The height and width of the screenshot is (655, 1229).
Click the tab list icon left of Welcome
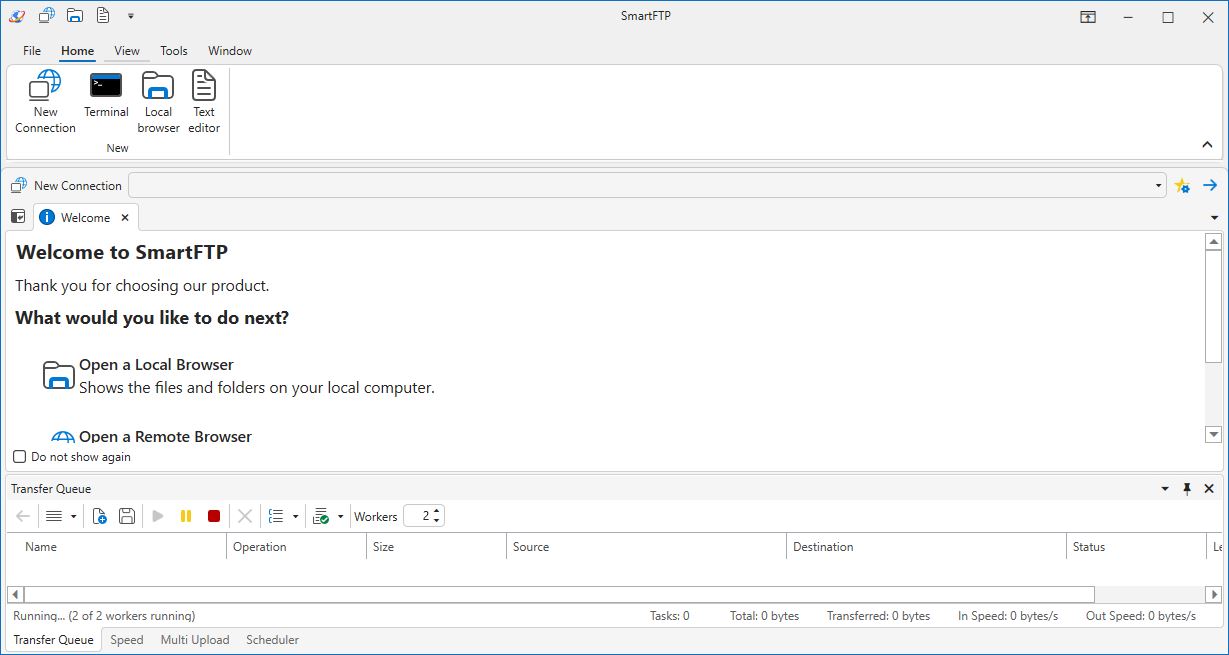pyautogui.click(x=18, y=217)
